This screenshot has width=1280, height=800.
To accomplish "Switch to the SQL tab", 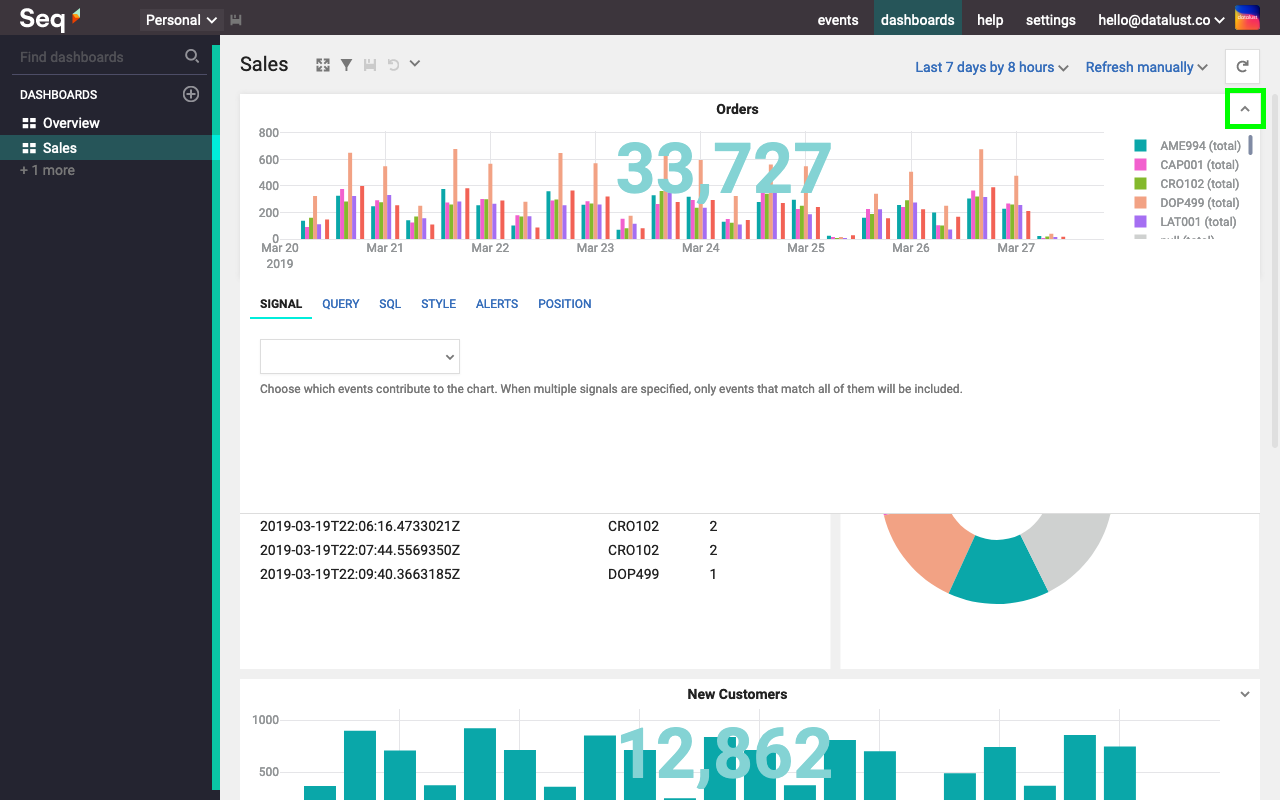I will pyautogui.click(x=390, y=304).
